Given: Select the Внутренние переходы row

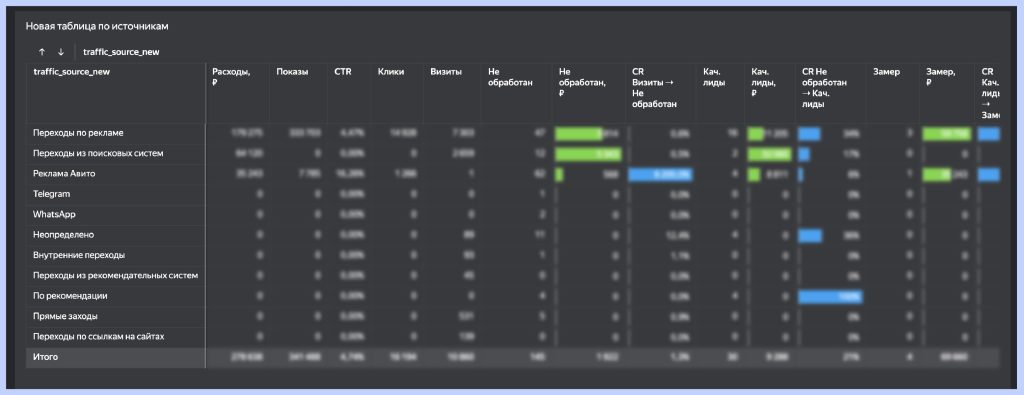Looking at the screenshot, I should click(x=513, y=255).
